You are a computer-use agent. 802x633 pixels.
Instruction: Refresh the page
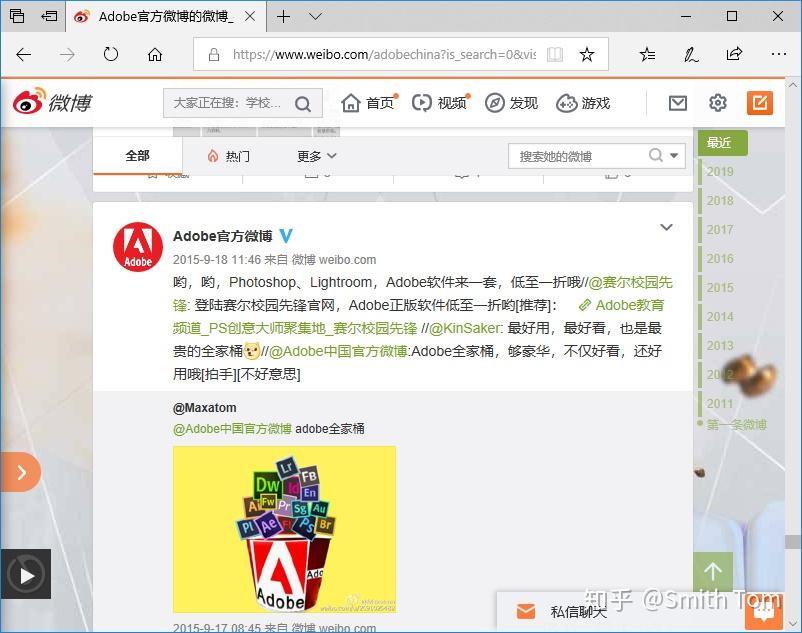[110, 54]
